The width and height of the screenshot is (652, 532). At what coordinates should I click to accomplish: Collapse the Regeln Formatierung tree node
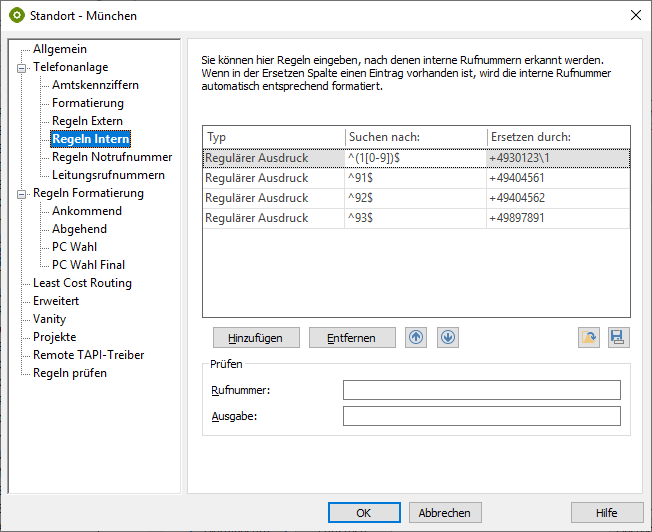point(21,194)
